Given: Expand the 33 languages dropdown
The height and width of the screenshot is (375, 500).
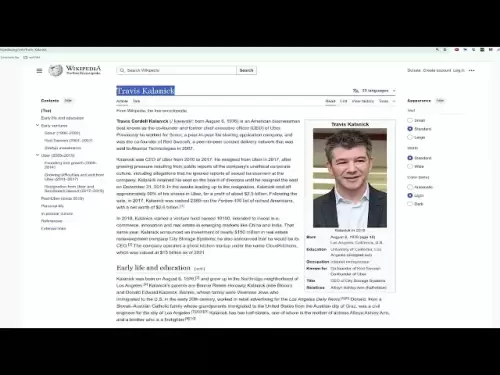Looking at the screenshot, I should pos(374,91).
